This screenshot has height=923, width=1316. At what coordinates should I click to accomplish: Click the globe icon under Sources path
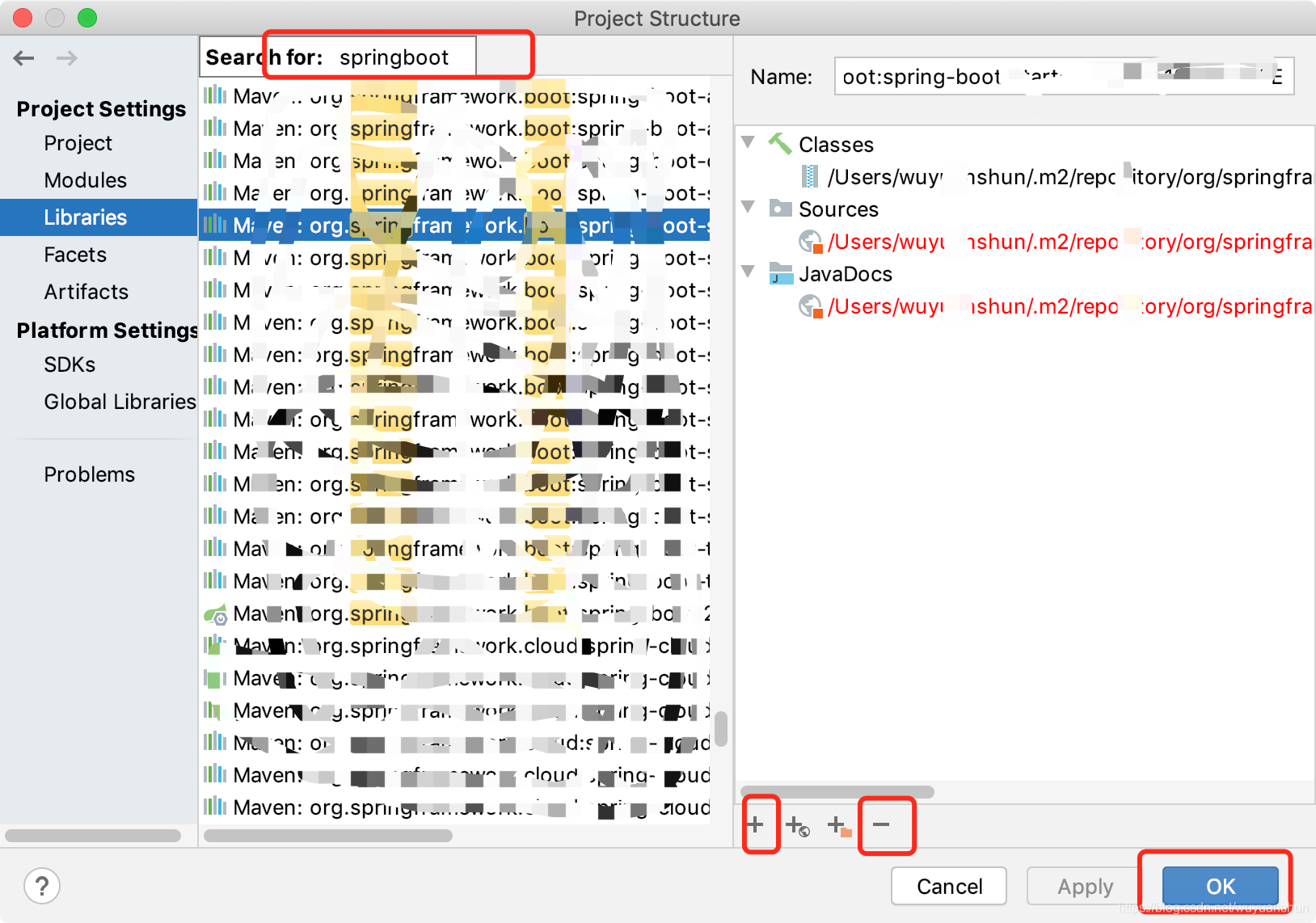pyautogui.click(x=810, y=241)
